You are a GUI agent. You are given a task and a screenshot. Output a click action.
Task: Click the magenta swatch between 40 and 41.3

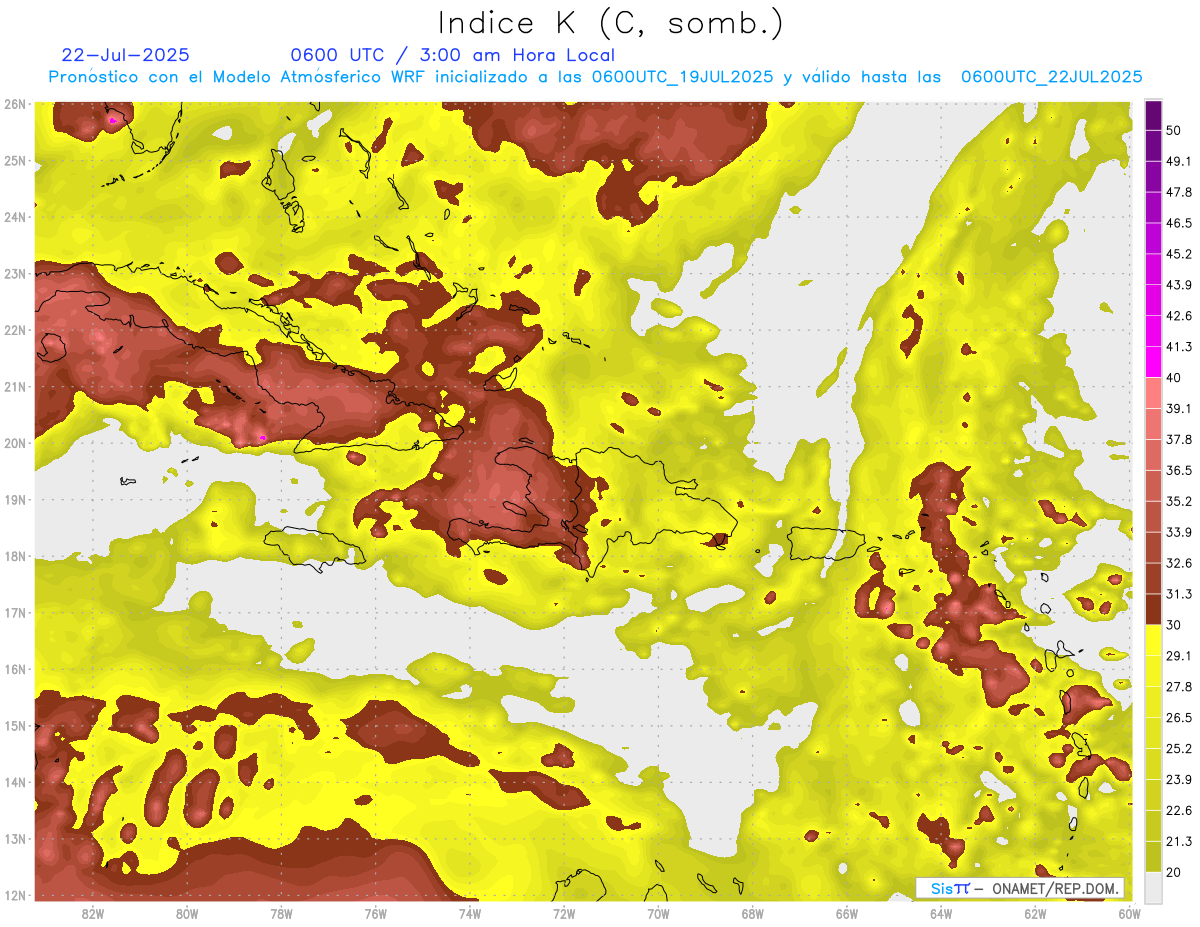click(x=1153, y=362)
